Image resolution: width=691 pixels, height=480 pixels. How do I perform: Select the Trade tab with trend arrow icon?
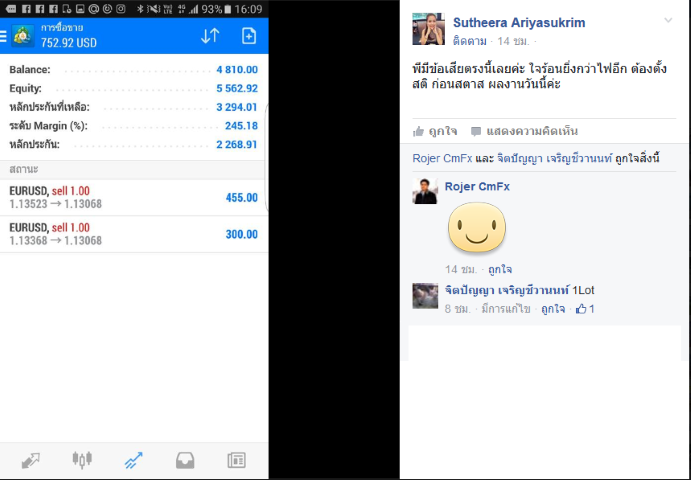point(134,461)
